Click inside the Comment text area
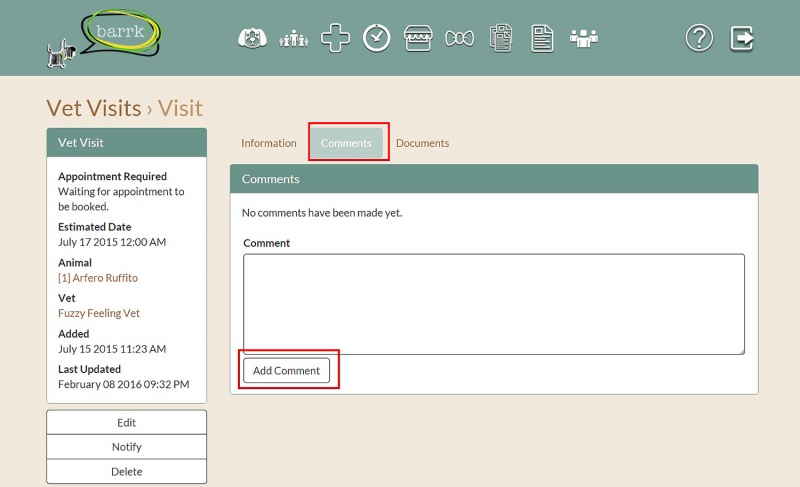The height and width of the screenshot is (487, 800). 494,304
